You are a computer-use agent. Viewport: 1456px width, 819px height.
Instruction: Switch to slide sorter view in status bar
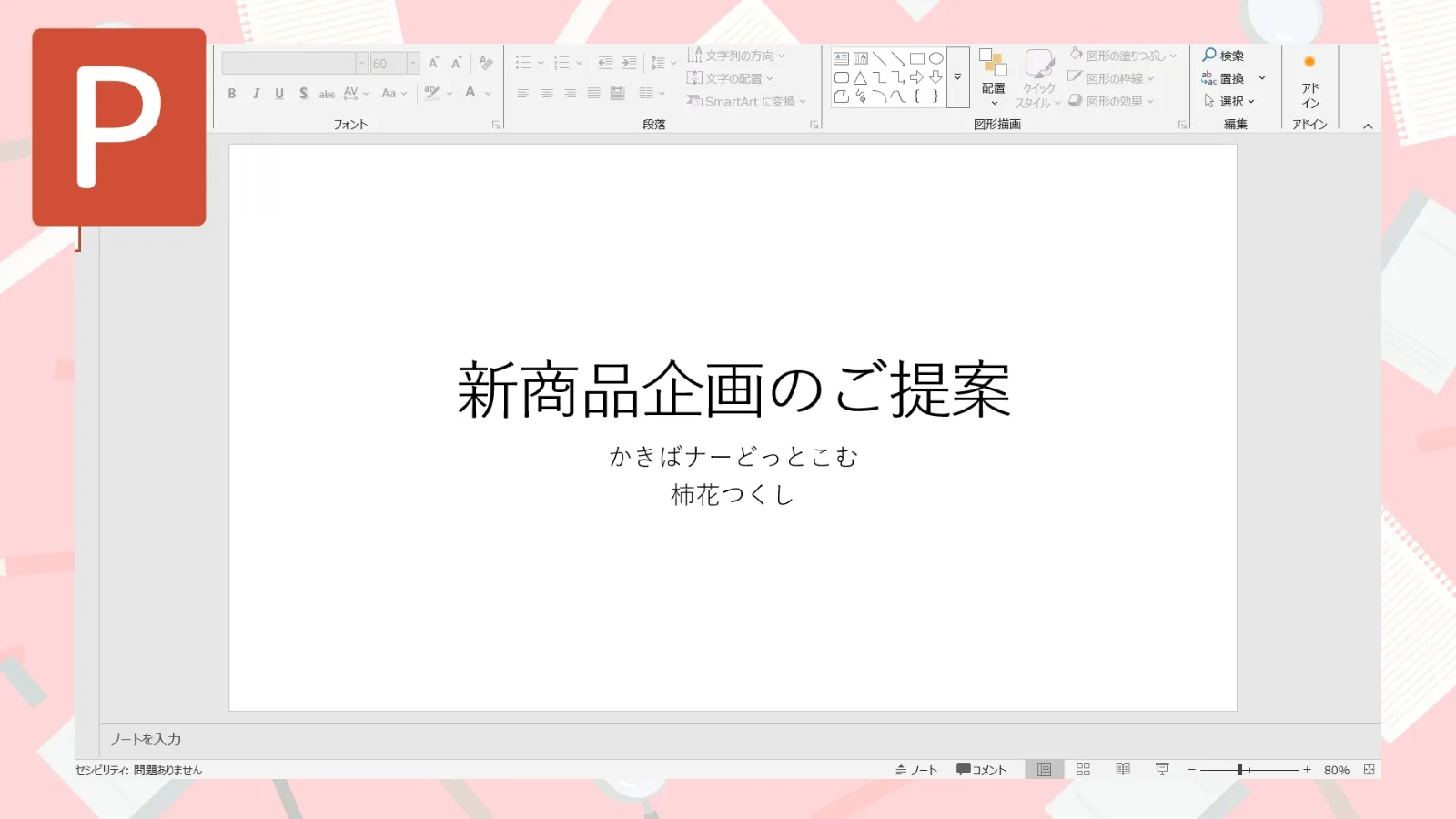click(1083, 770)
